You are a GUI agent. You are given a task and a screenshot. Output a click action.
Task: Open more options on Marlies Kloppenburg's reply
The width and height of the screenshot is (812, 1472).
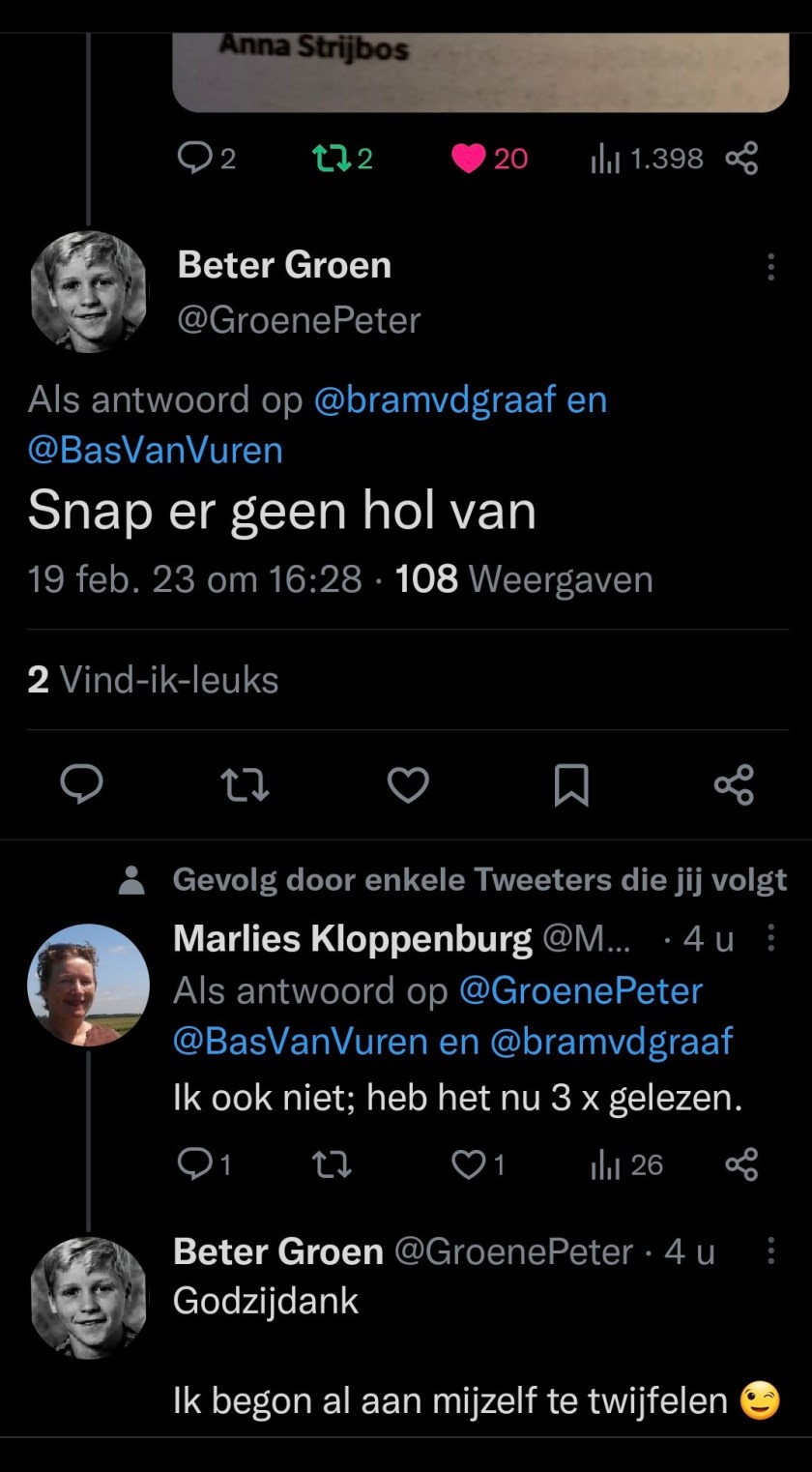770,938
